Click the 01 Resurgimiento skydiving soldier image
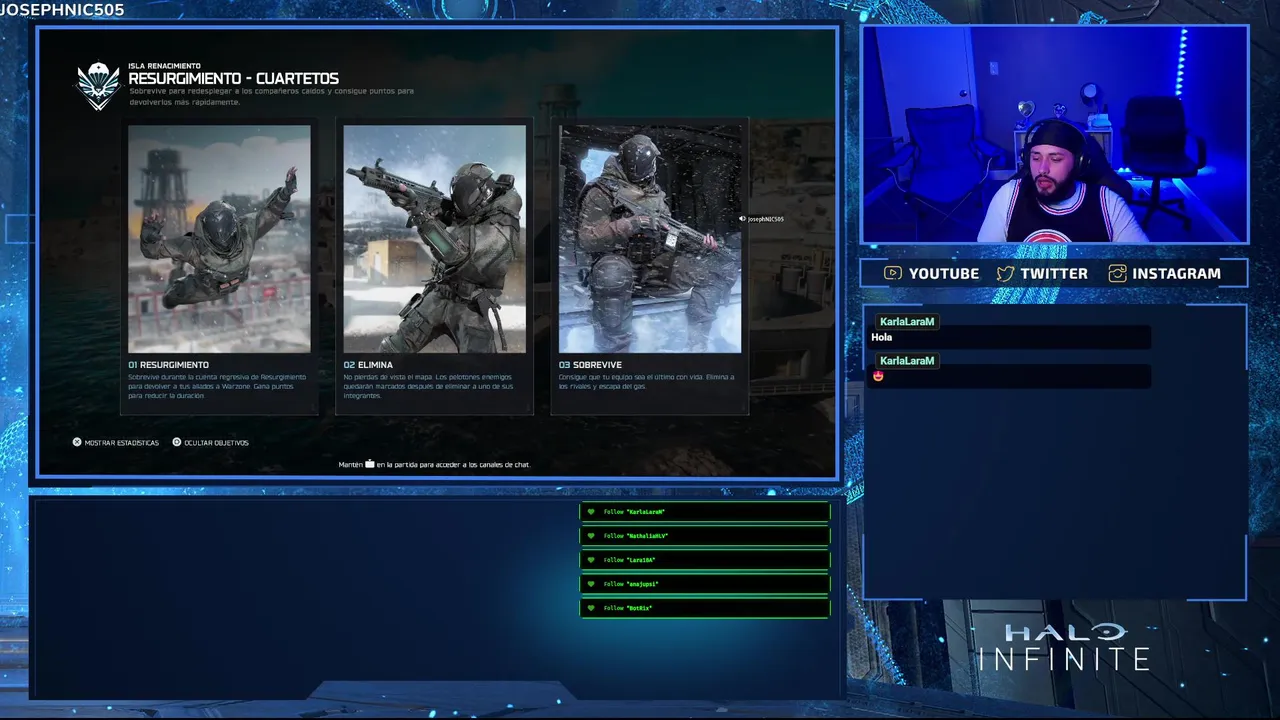Viewport: 1280px width, 720px height. (219, 239)
